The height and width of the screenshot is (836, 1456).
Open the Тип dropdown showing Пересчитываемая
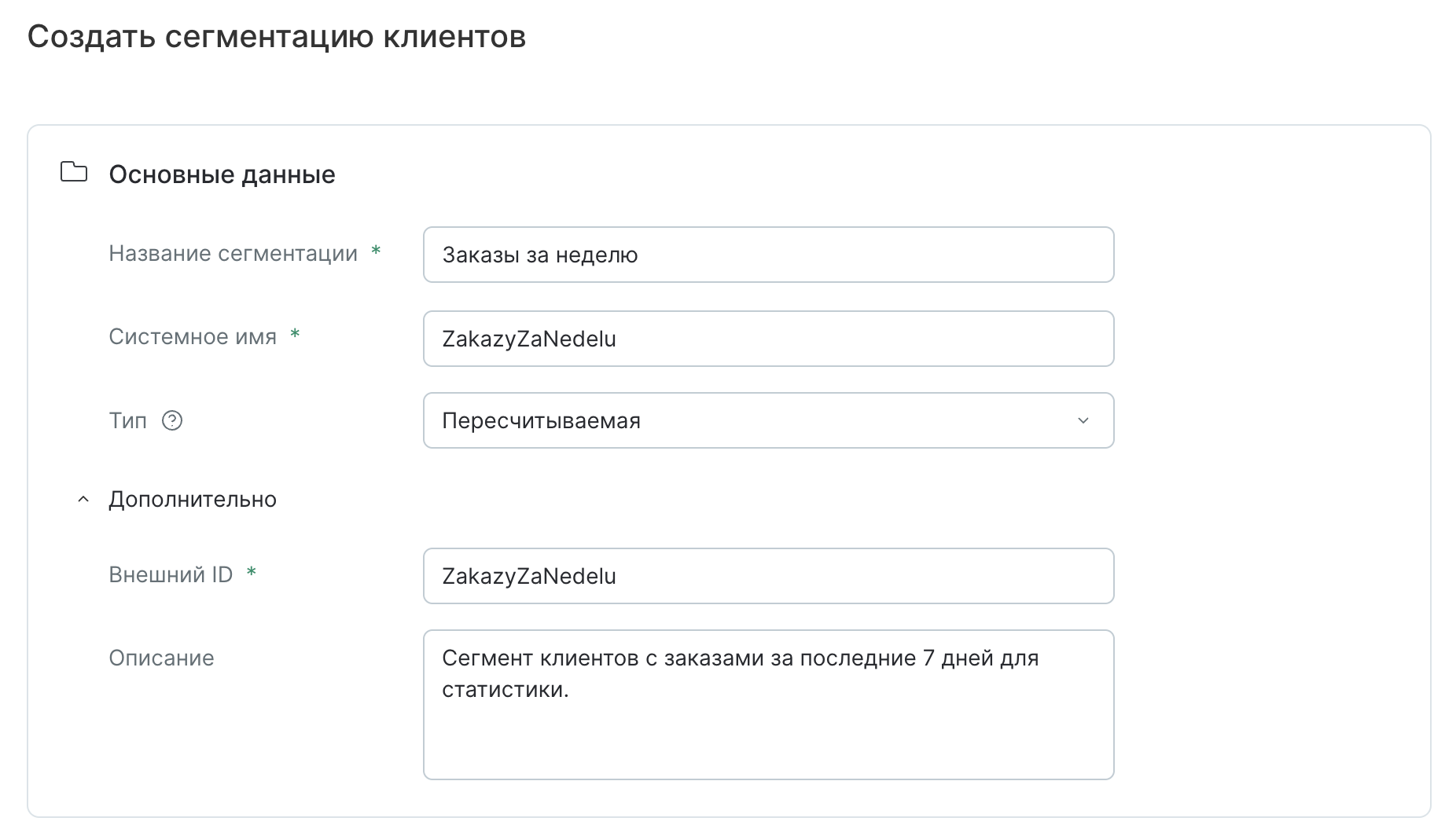(x=767, y=421)
